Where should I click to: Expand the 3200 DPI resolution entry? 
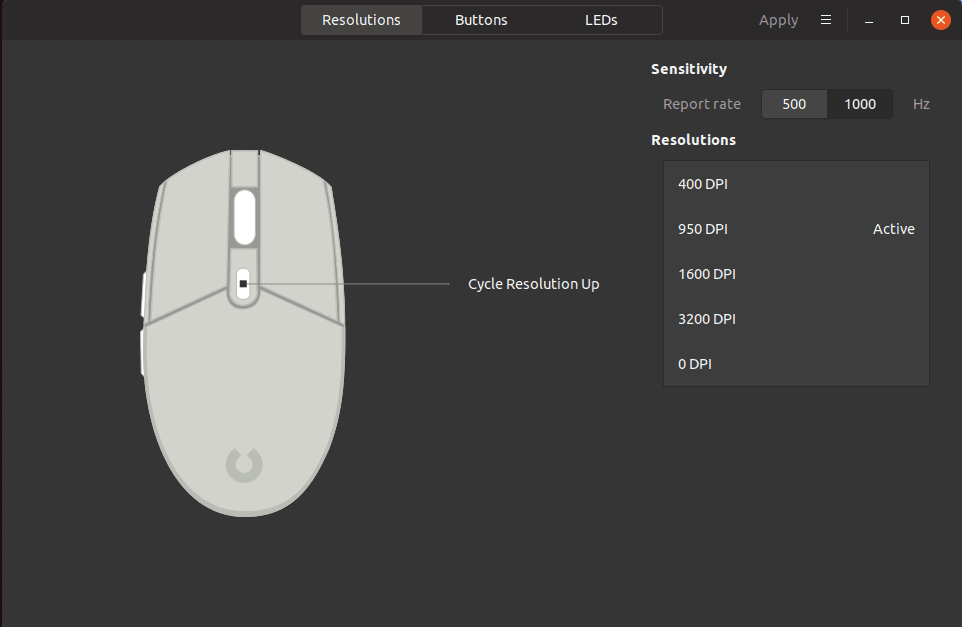707,318
